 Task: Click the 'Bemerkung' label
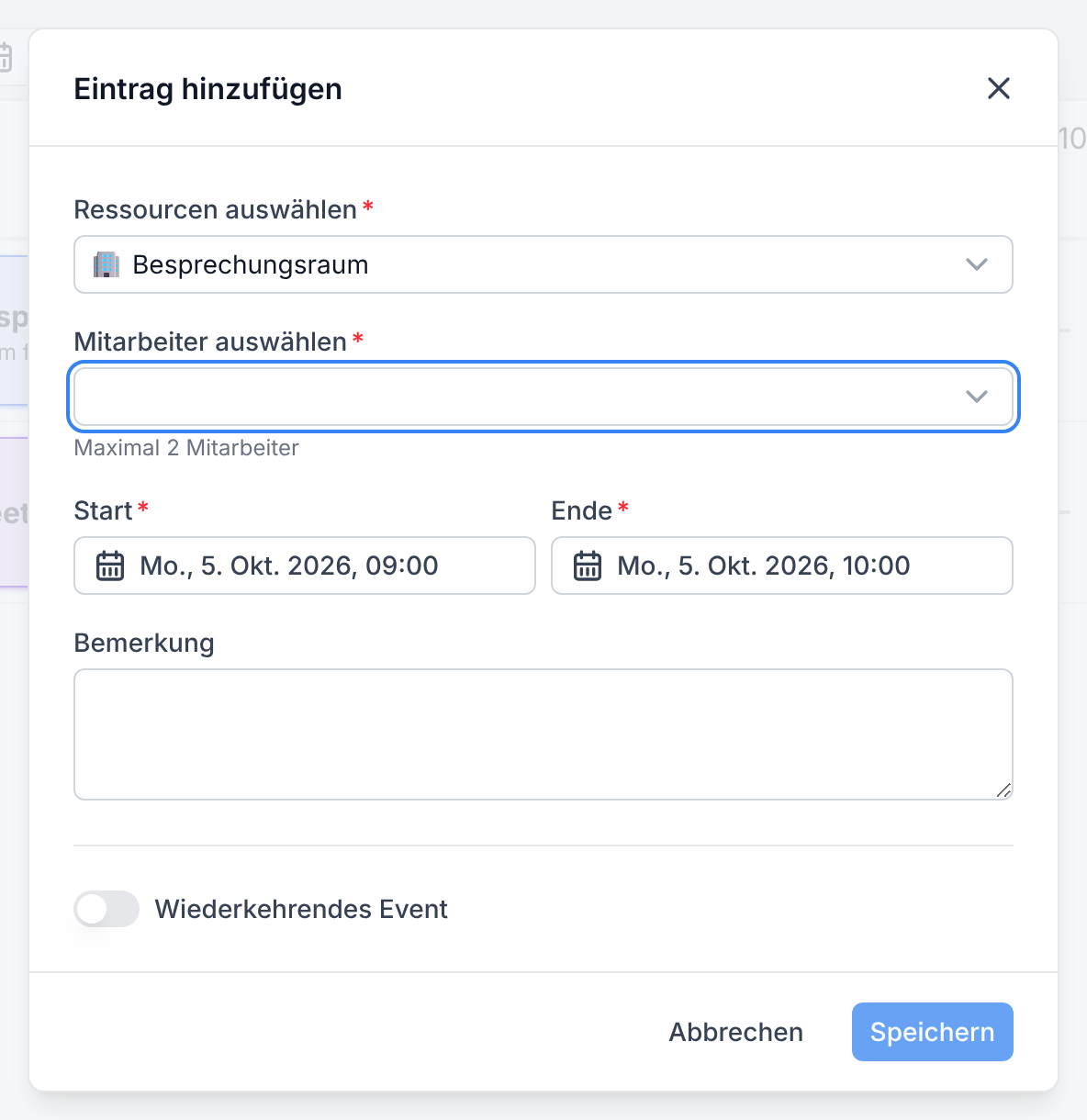[x=144, y=644]
